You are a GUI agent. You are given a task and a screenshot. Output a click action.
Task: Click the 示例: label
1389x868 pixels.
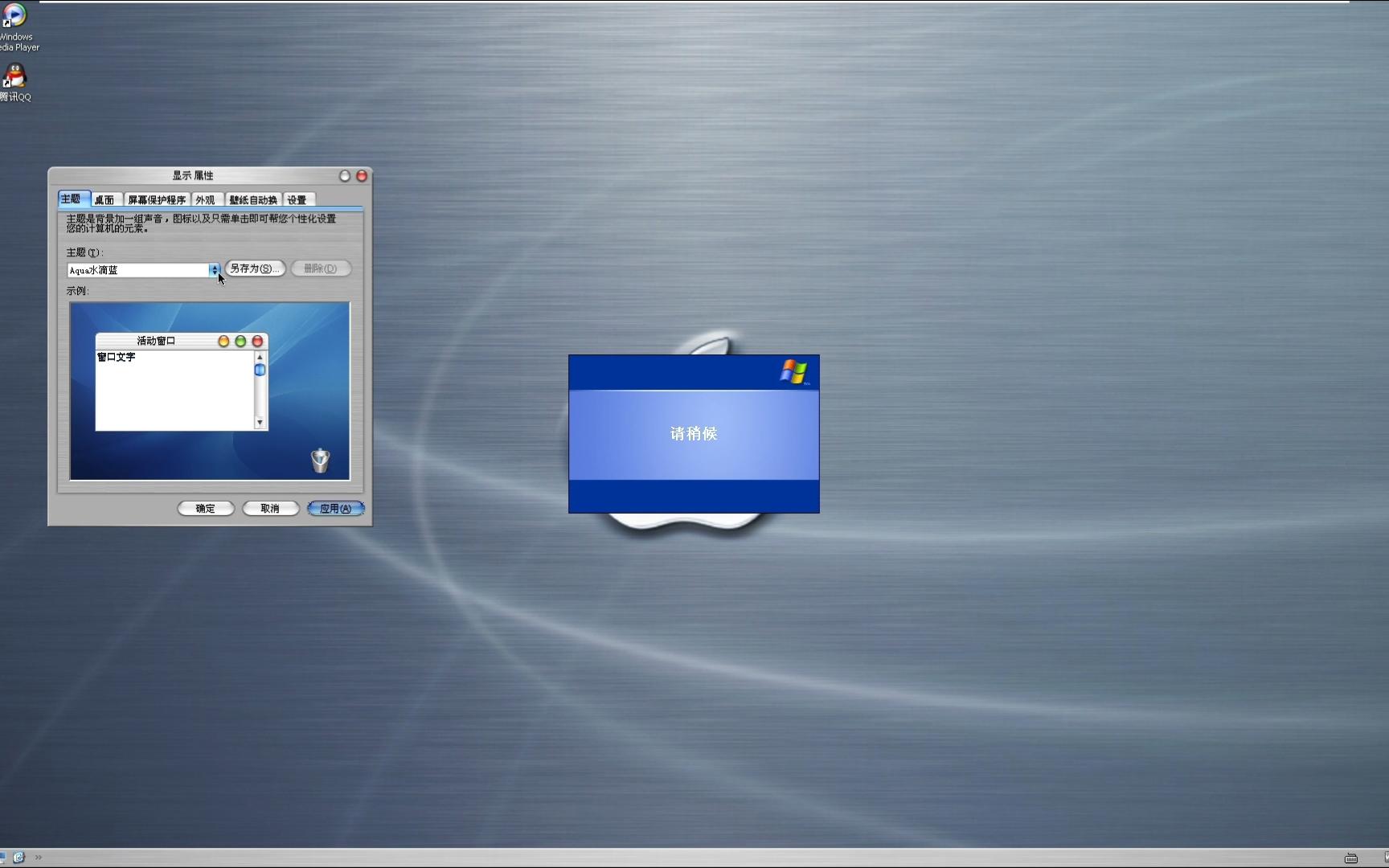click(77, 291)
